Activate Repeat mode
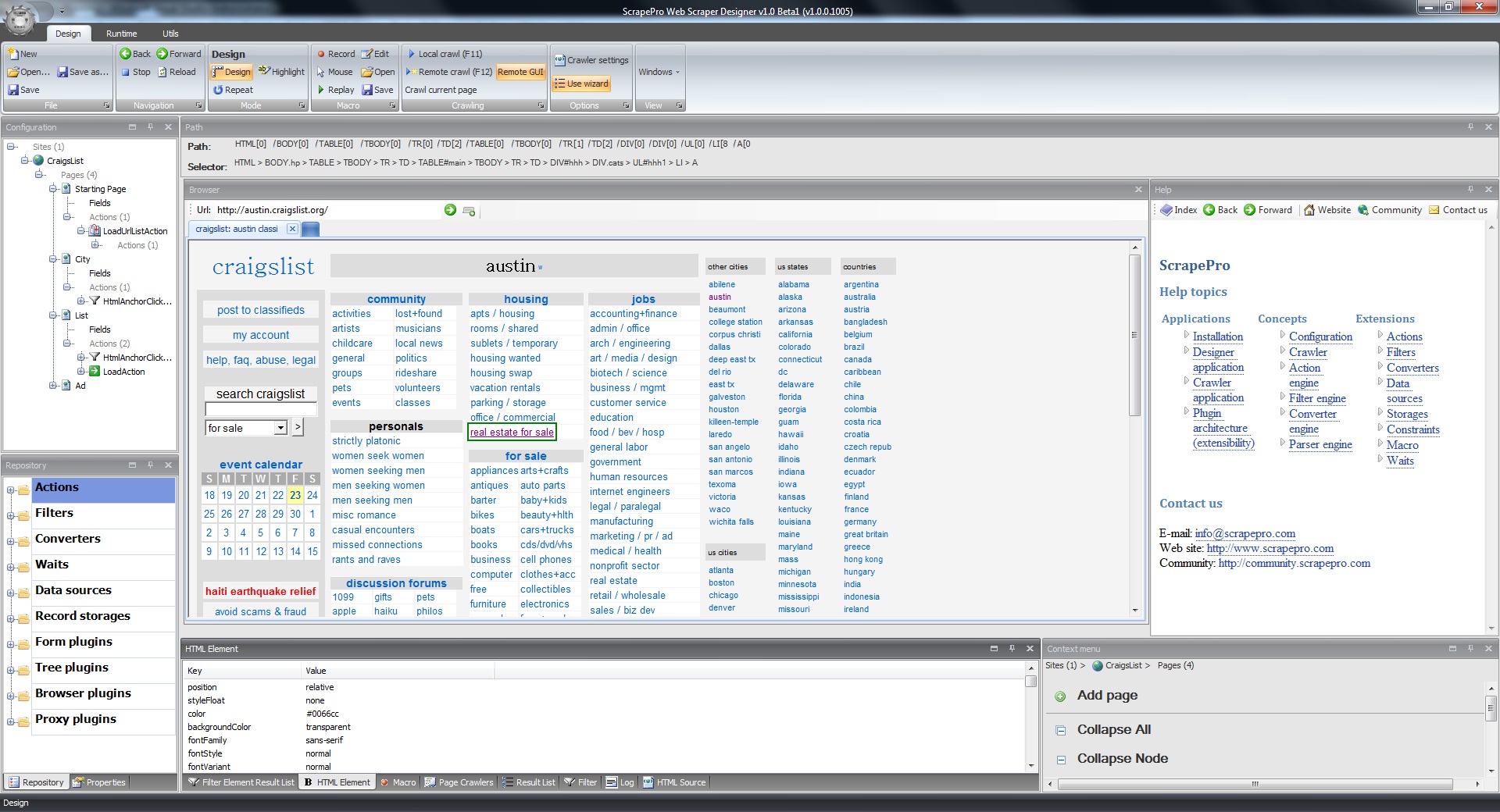 (233, 90)
